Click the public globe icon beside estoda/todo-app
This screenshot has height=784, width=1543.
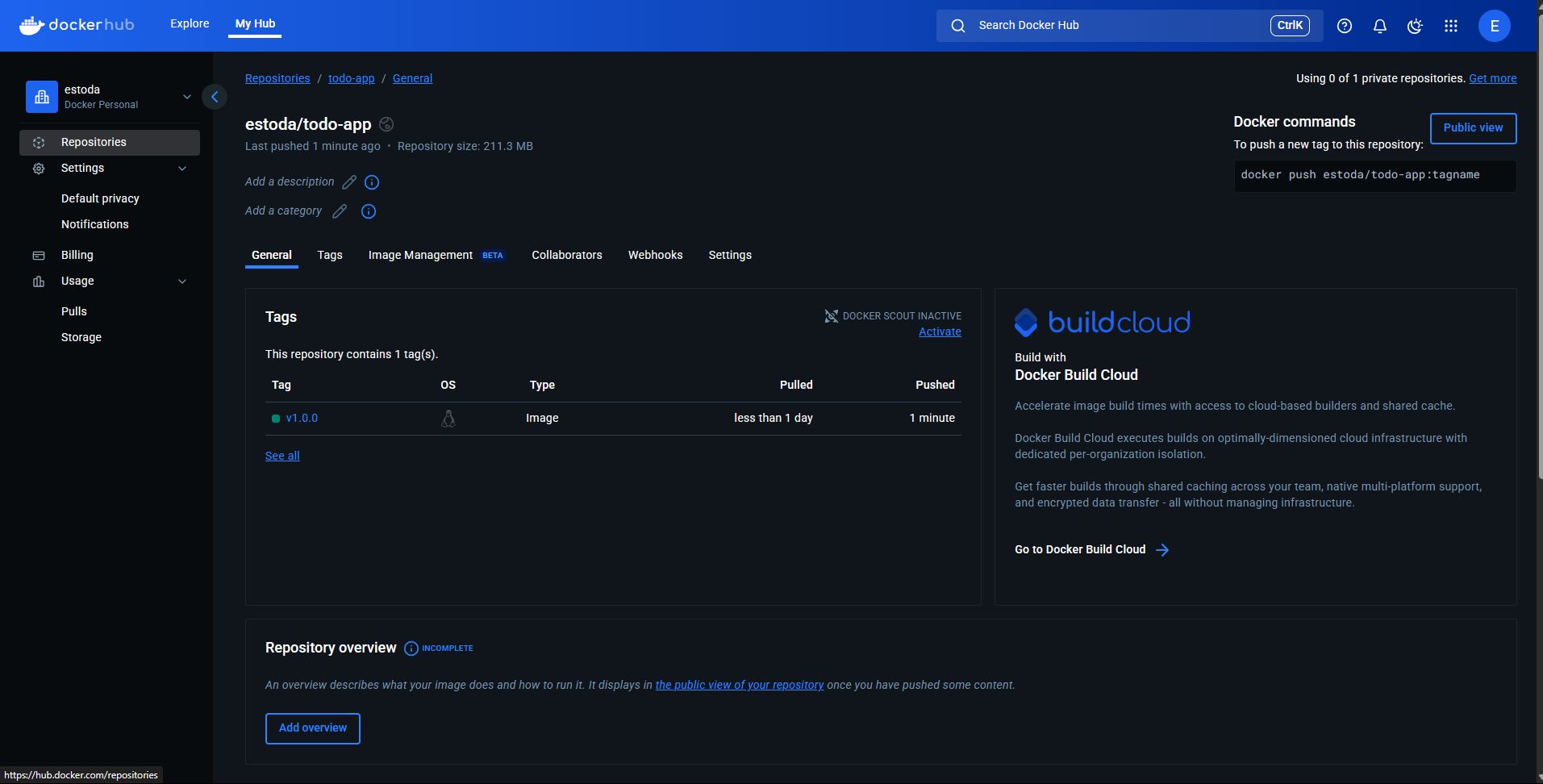pyautogui.click(x=386, y=124)
